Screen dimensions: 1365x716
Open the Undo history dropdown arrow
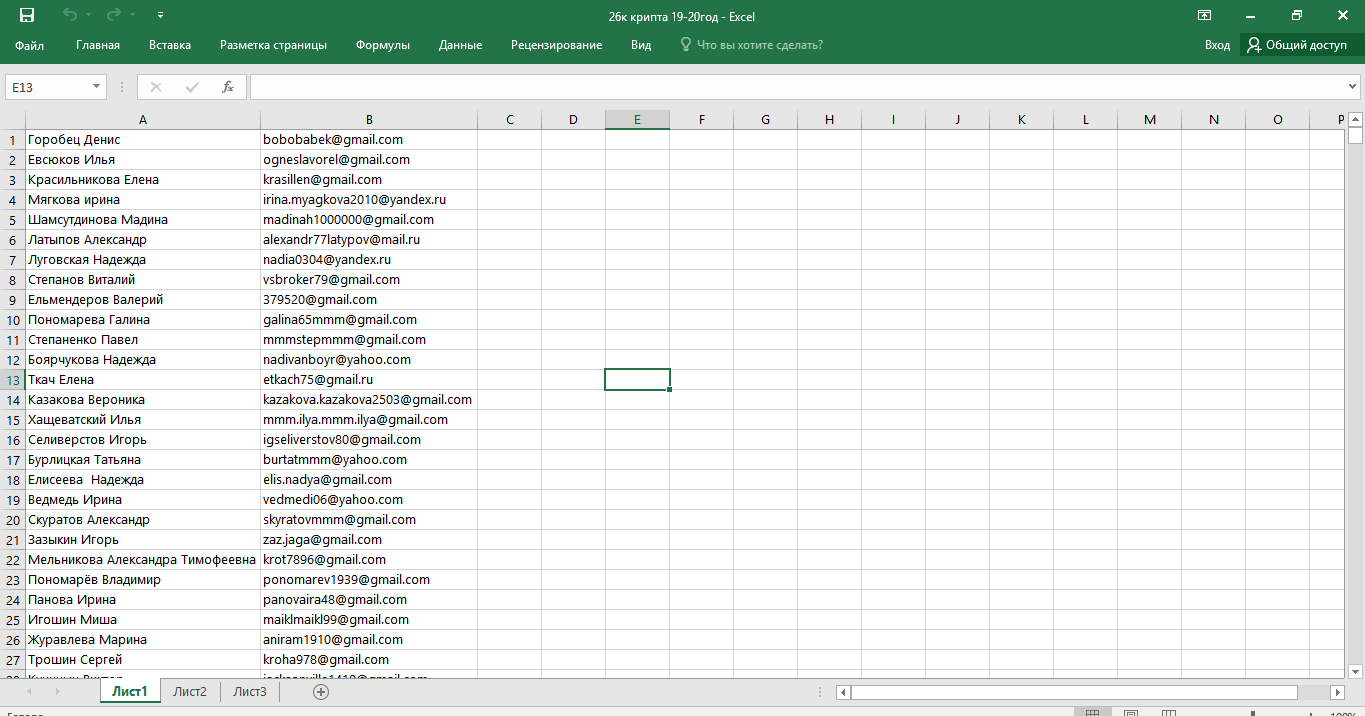click(x=88, y=16)
